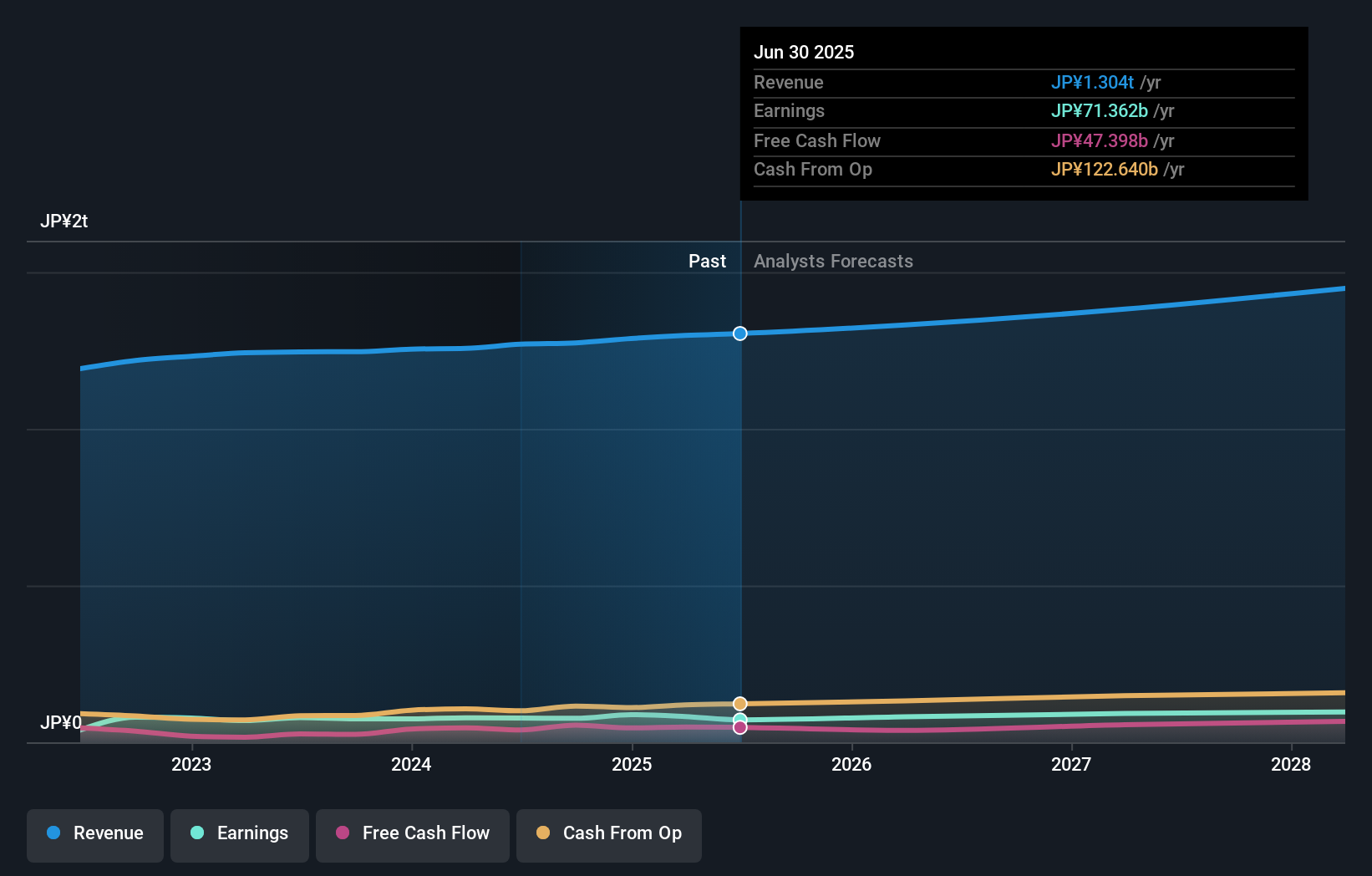Toggle the Earnings series visibility
The height and width of the screenshot is (876, 1372).
(240, 835)
